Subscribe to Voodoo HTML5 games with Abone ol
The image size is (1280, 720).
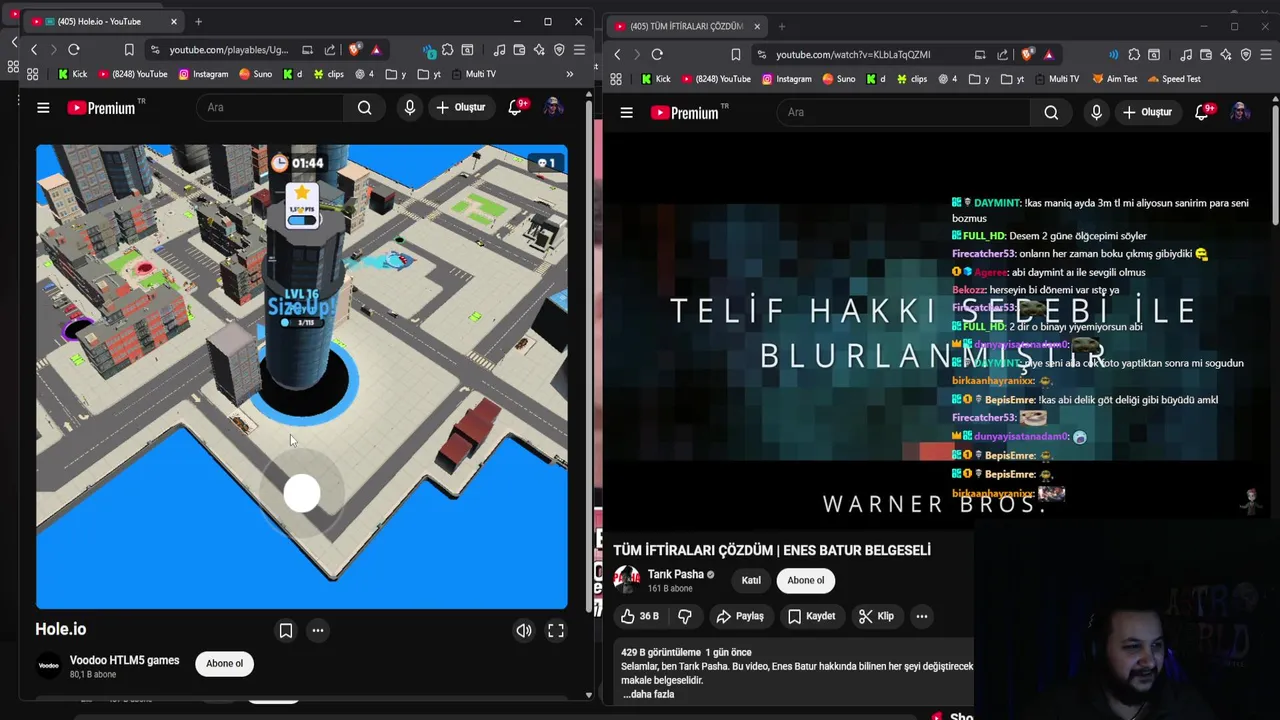[x=224, y=664]
